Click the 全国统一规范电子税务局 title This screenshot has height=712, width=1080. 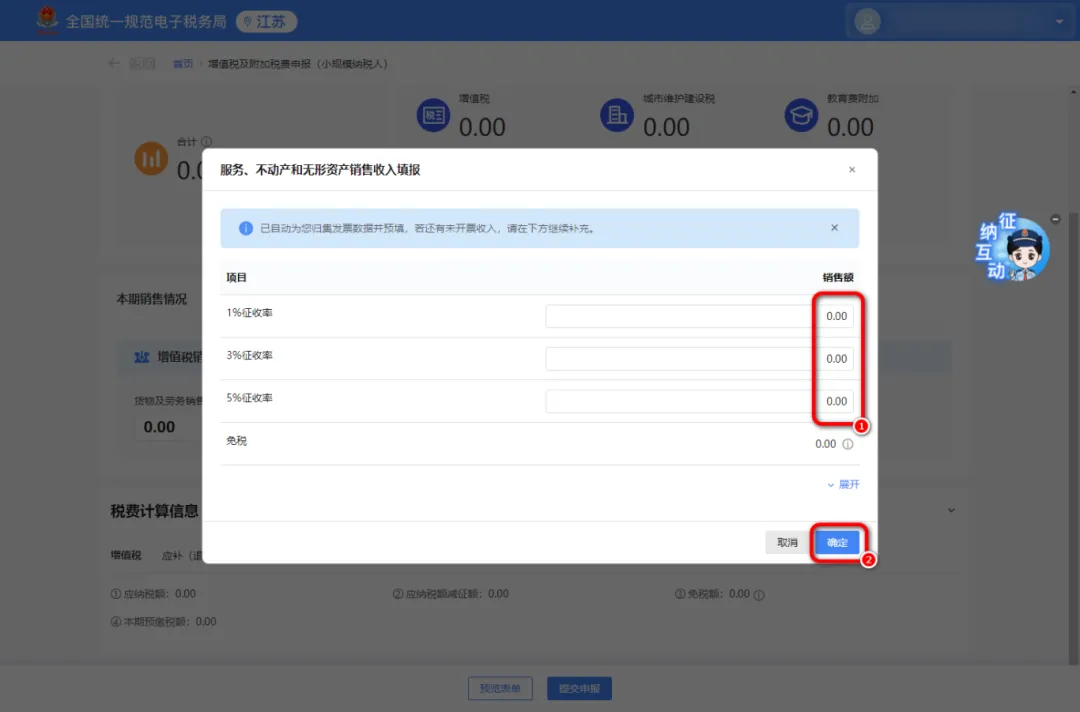146,22
